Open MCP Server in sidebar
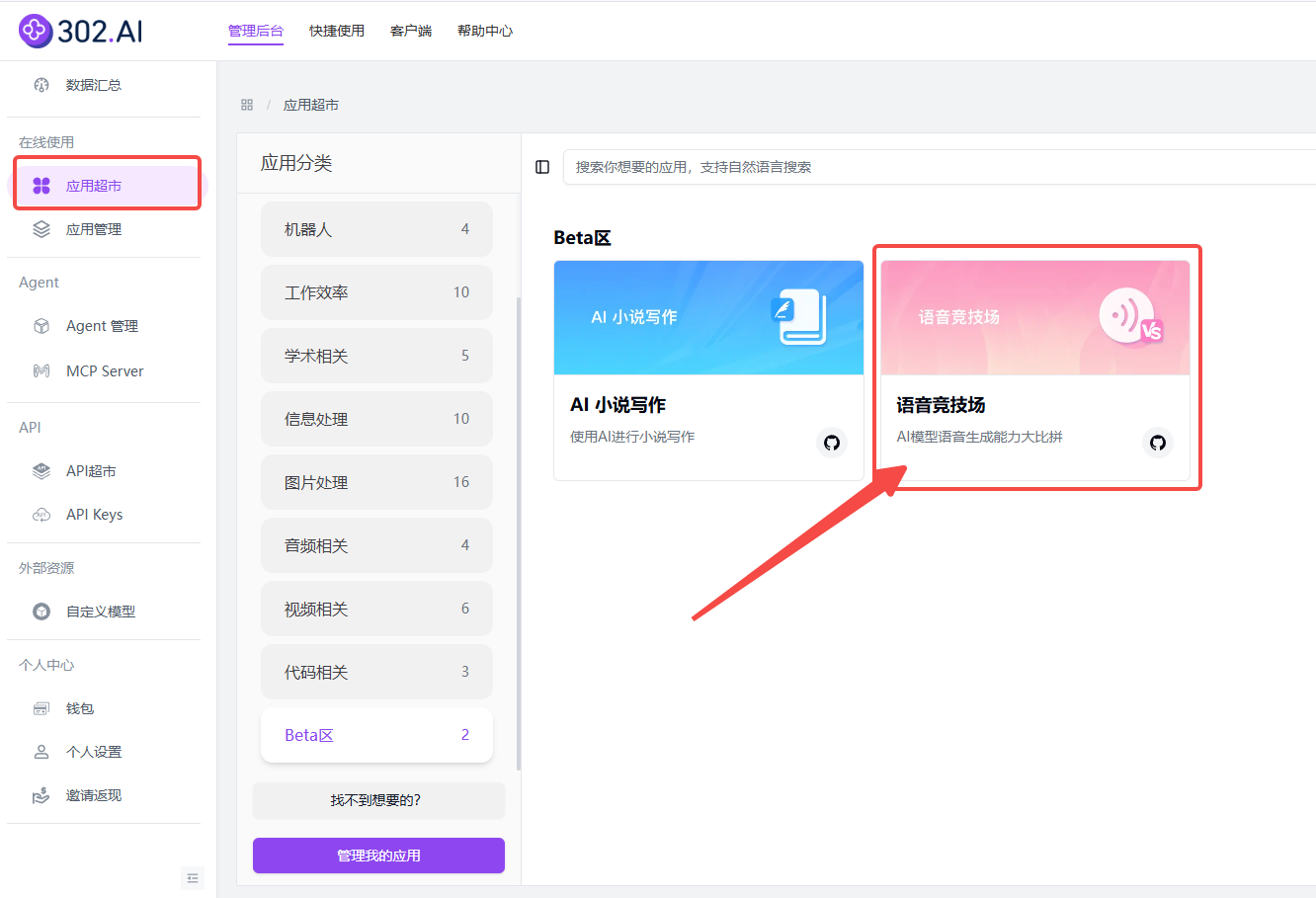Screen dimensions: 1316x898 point(104,371)
